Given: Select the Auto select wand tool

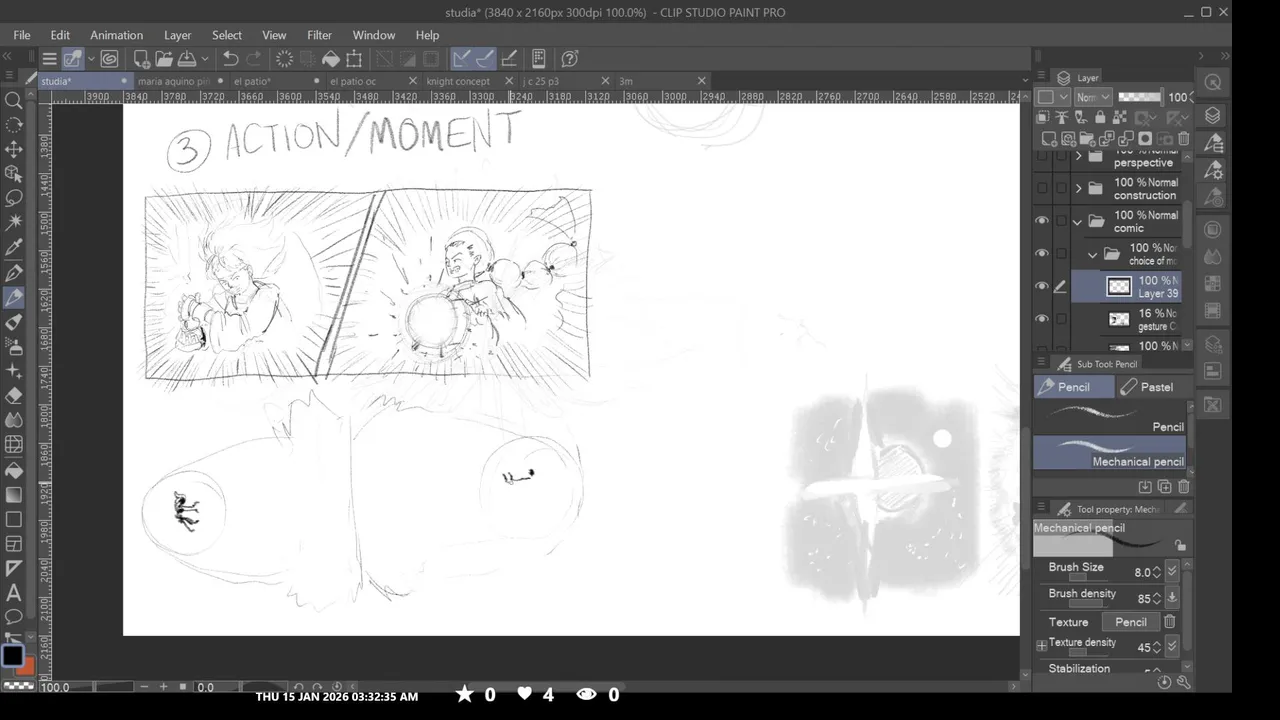Looking at the screenshot, I should 14,222.
